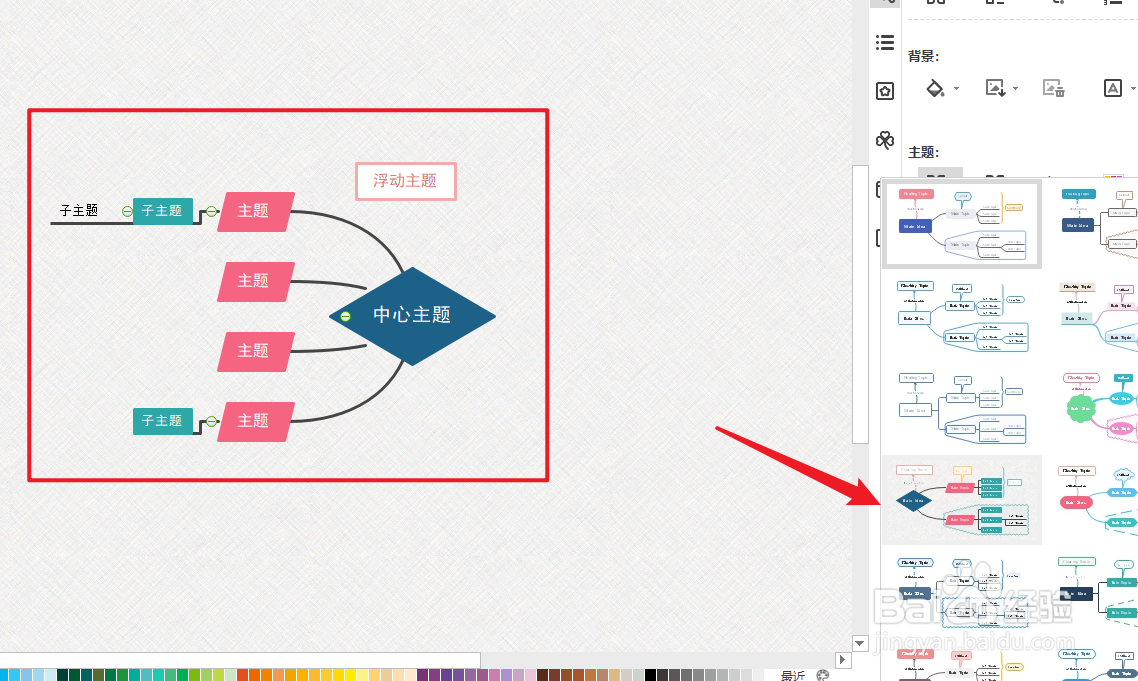Collapse toggle left of the upper teal 子主题
Viewport: 1138px width, 681px height.
tap(127, 211)
